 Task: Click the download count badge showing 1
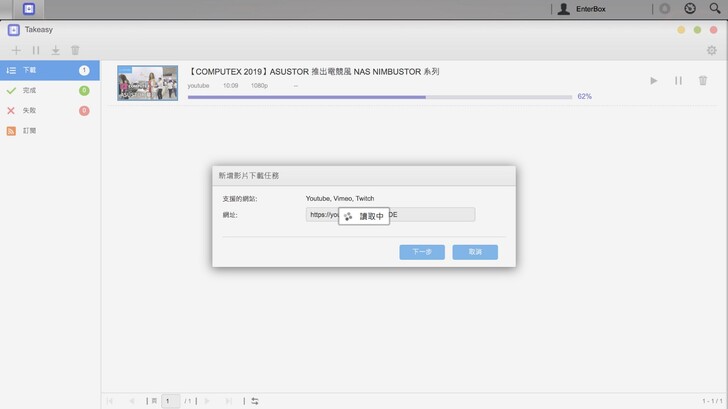(x=84, y=70)
